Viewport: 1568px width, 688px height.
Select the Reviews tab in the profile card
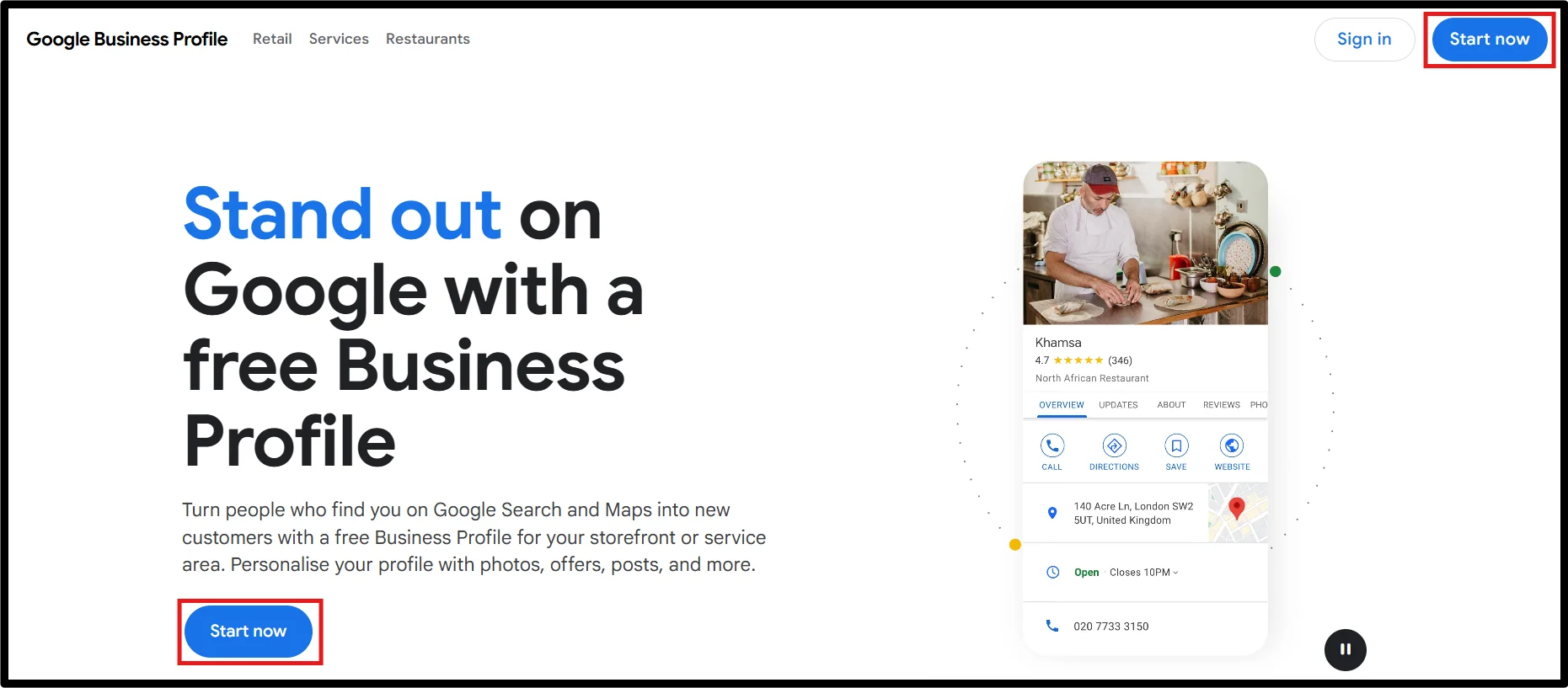1222,405
